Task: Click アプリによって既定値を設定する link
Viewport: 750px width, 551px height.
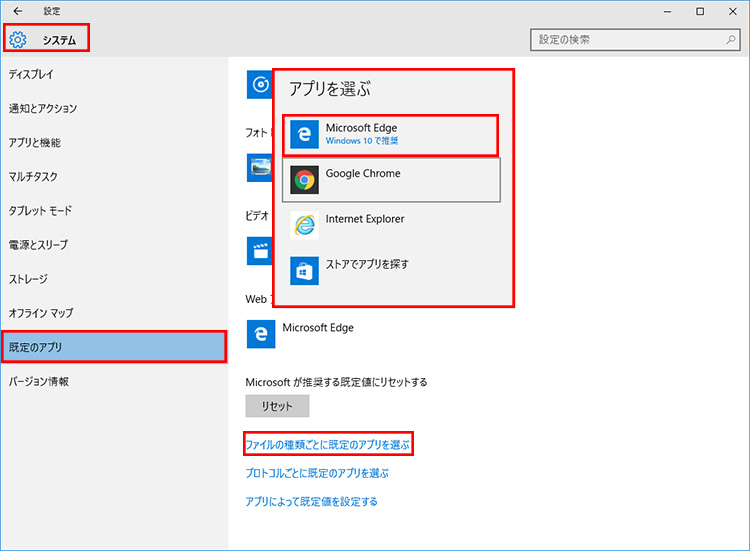Action: pyautogui.click(x=311, y=502)
